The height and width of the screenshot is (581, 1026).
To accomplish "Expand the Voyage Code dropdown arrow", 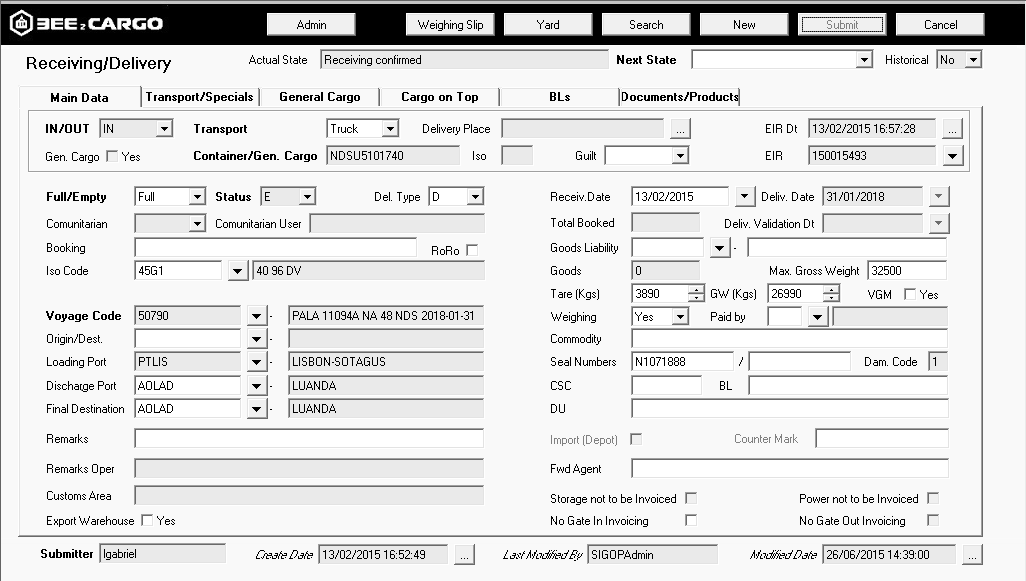I will coord(256,316).
